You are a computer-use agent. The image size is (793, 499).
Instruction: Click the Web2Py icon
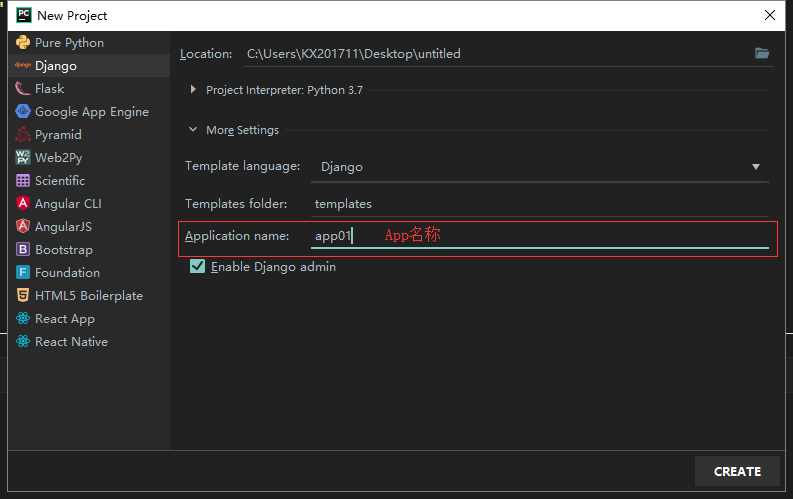pos(23,157)
